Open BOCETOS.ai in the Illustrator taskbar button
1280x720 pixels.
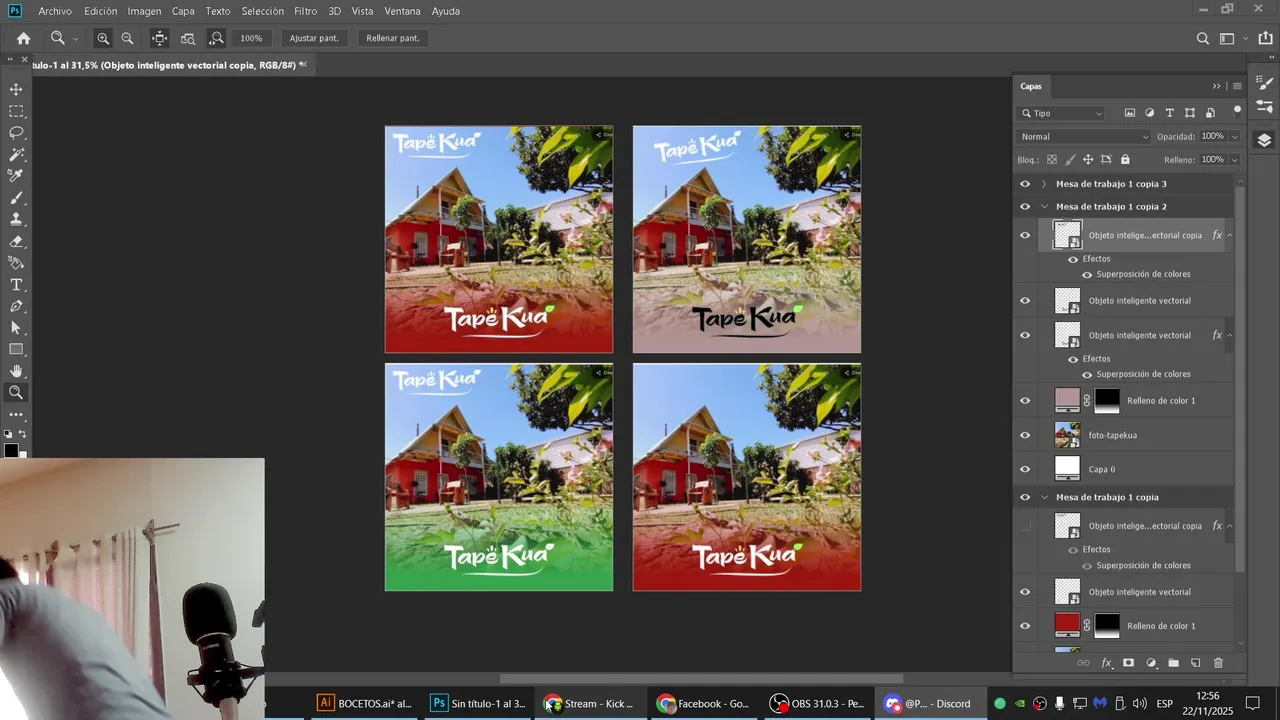[365, 703]
